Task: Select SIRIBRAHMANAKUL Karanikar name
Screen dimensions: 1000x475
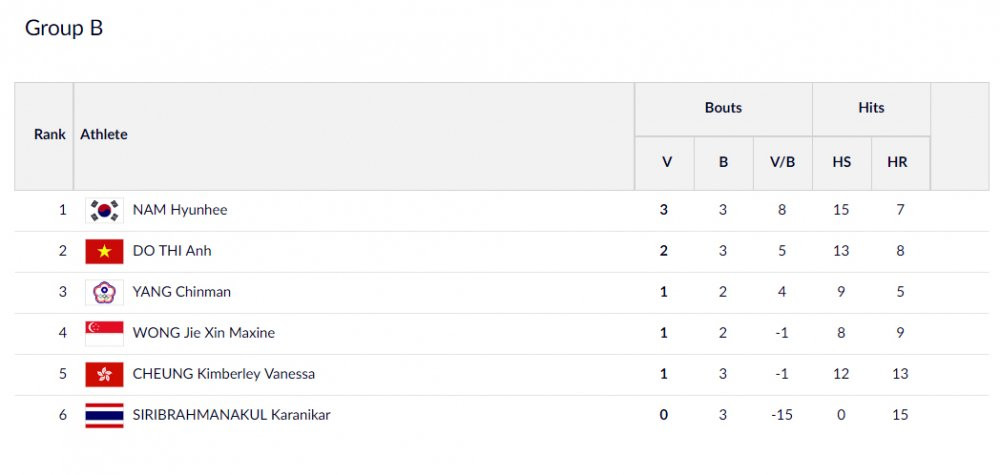Action: tap(232, 415)
